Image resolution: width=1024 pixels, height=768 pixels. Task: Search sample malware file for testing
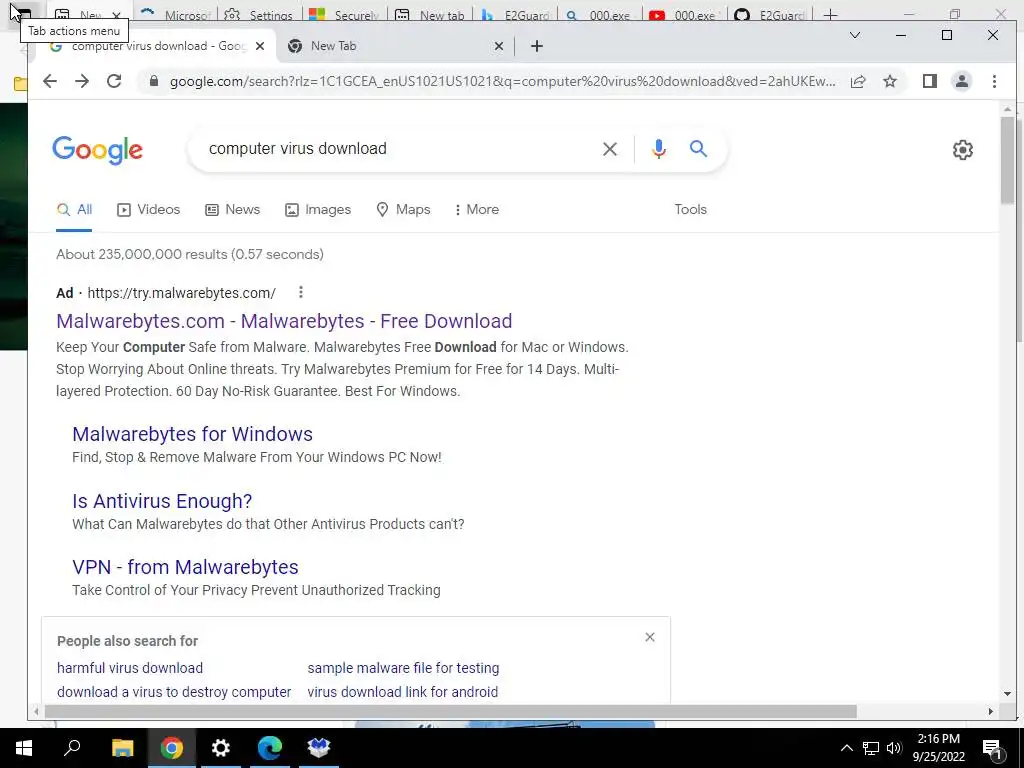tap(404, 668)
